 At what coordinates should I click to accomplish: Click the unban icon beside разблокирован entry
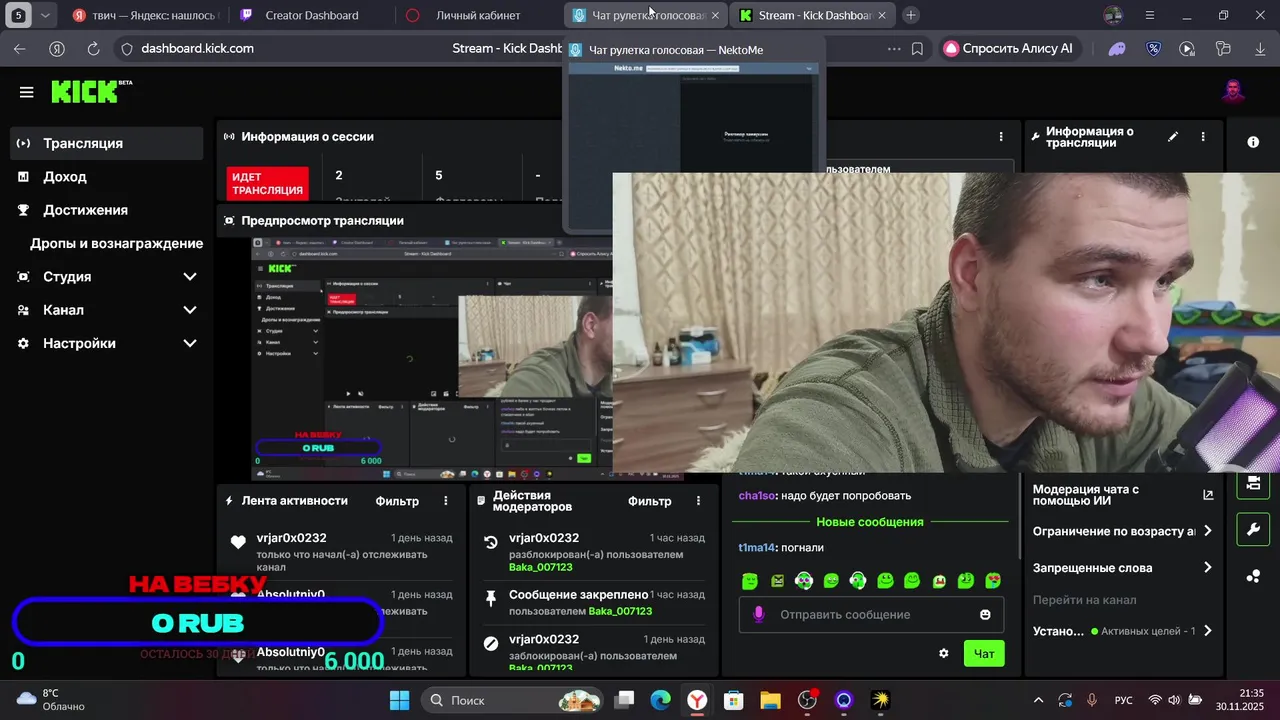point(490,542)
